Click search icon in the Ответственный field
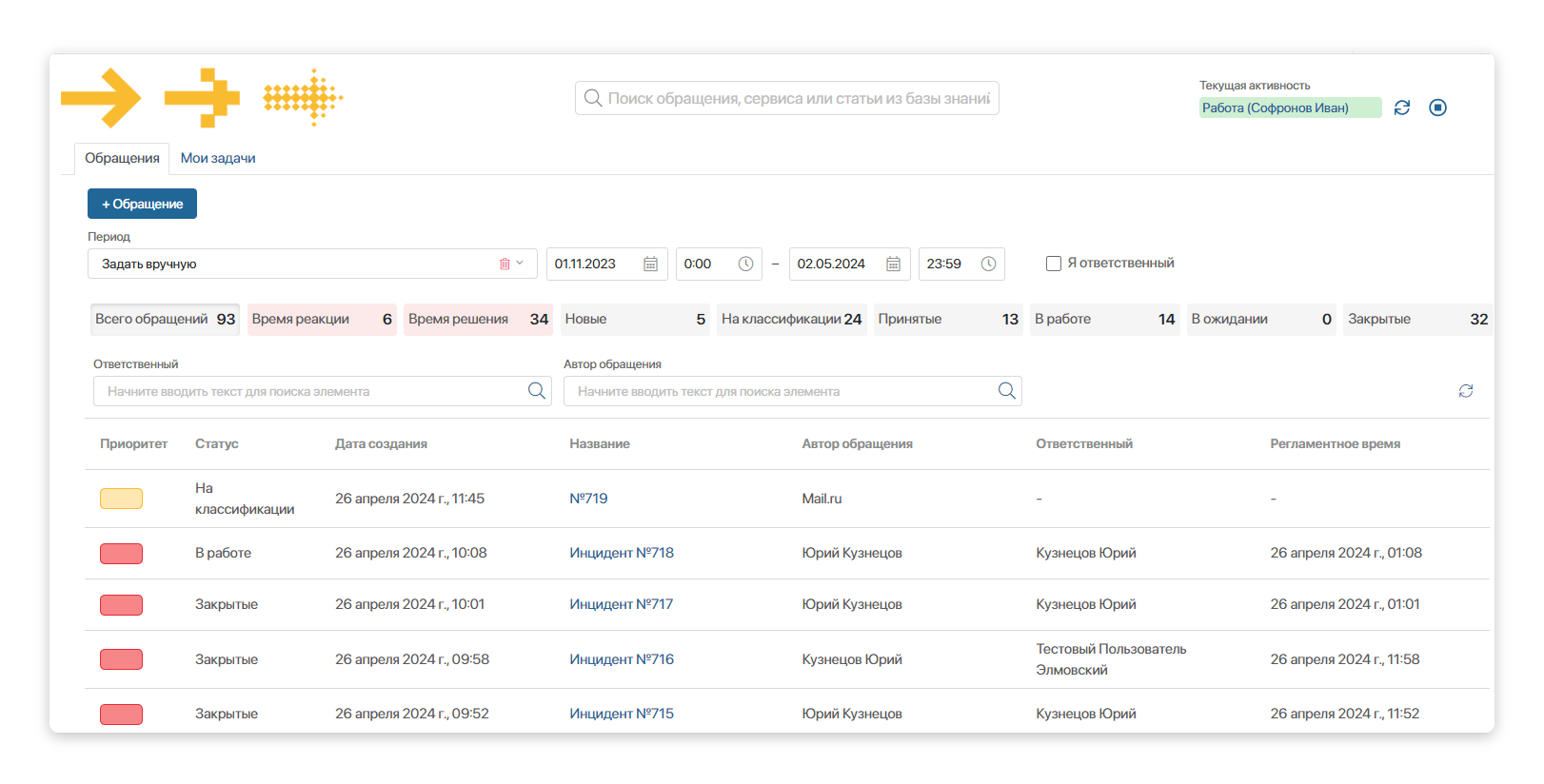Image resolution: width=1544 pixels, height=784 pixels. [x=537, y=391]
